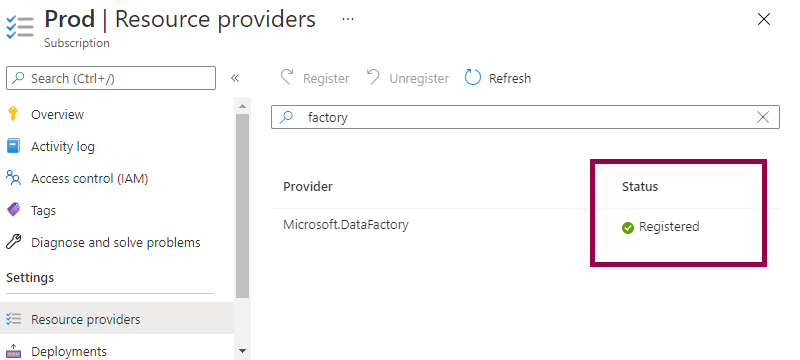Click the sidebar scroll down arrow
Screen dimensions: 800x360
[x=242, y=351]
